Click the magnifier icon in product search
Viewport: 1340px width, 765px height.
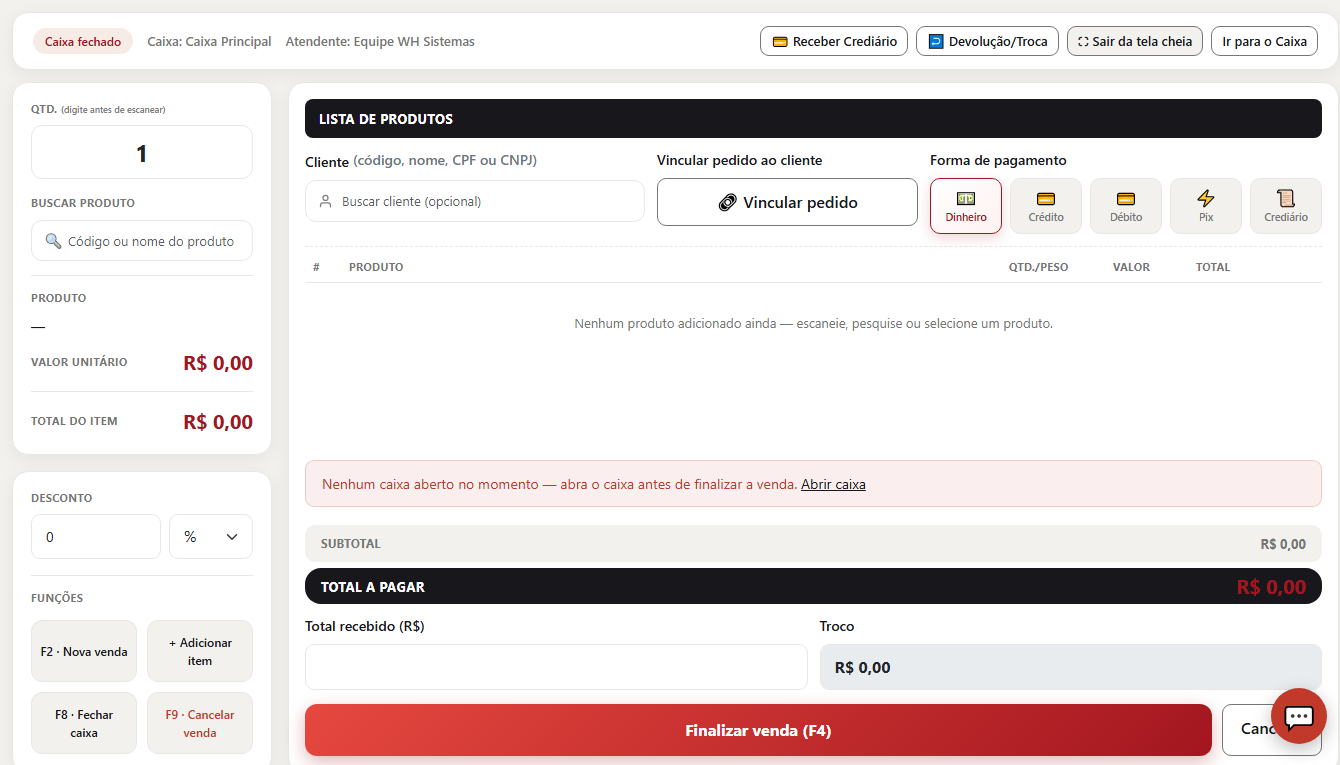(x=53, y=241)
